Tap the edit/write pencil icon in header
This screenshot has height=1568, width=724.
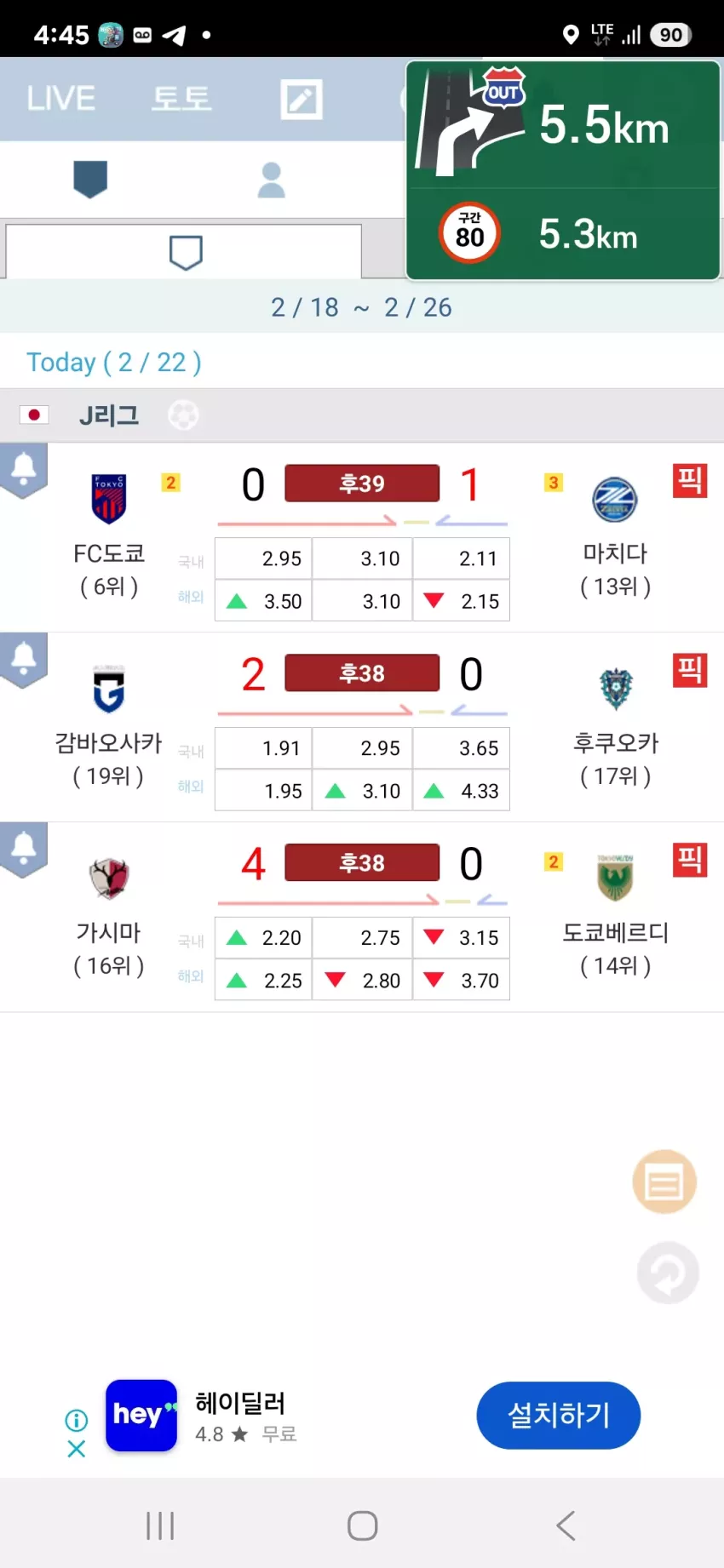tap(302, 100)
